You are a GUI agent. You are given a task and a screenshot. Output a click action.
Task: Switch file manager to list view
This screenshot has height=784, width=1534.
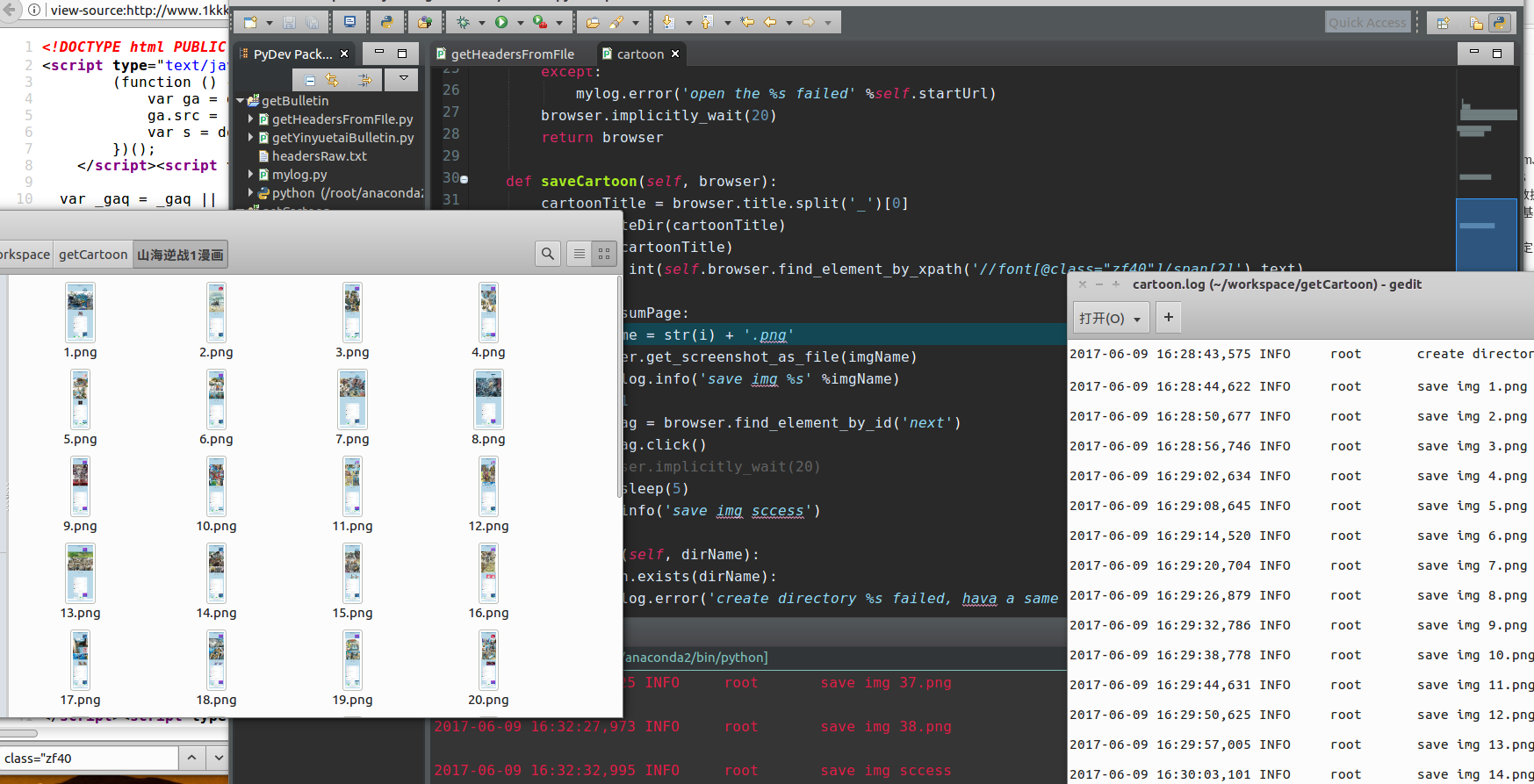click(x=579, y=254)
